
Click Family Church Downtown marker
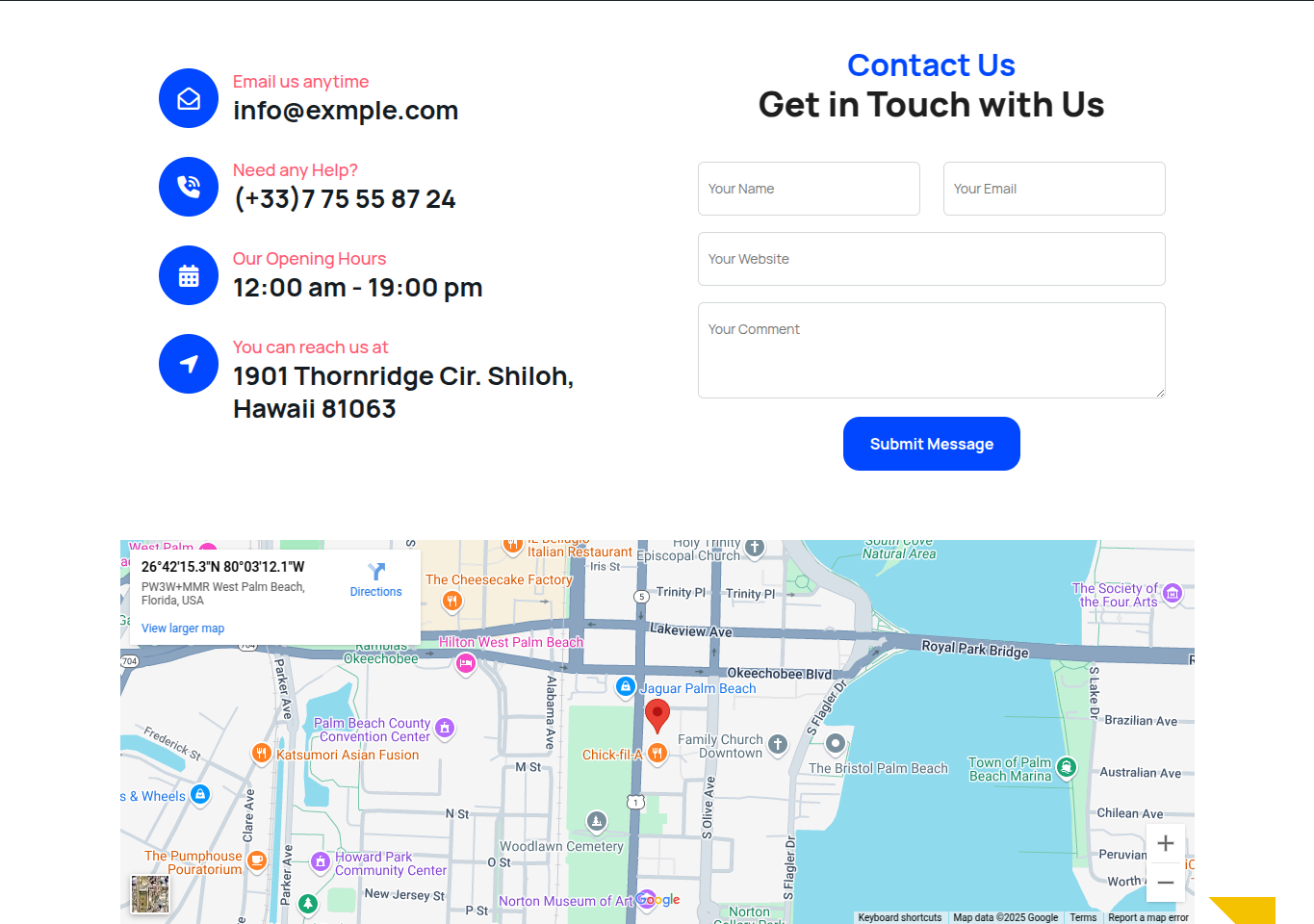pyautogui.click(x=778, y=744)
